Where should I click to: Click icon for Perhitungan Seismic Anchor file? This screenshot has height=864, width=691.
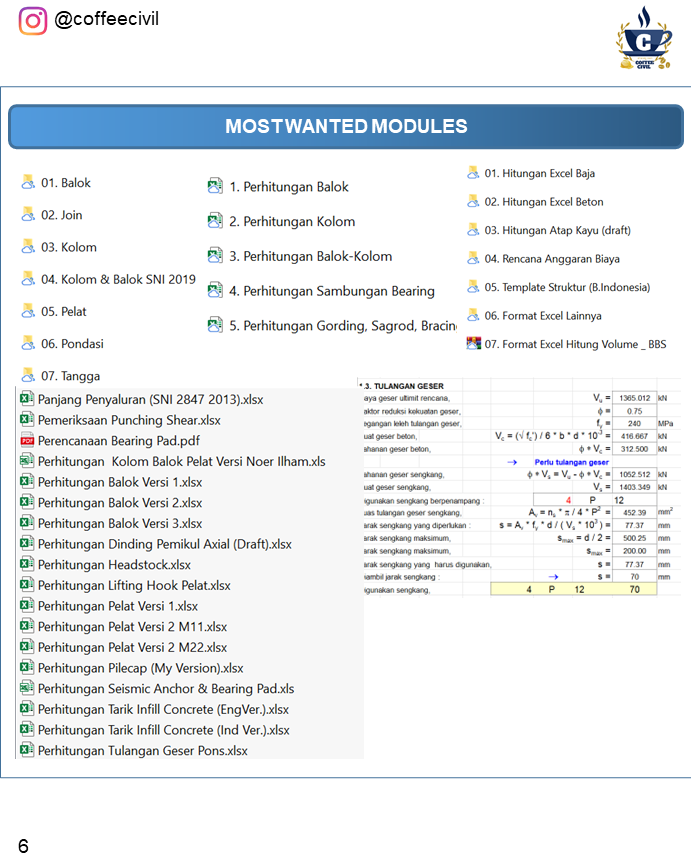click(x=28, y=689)
